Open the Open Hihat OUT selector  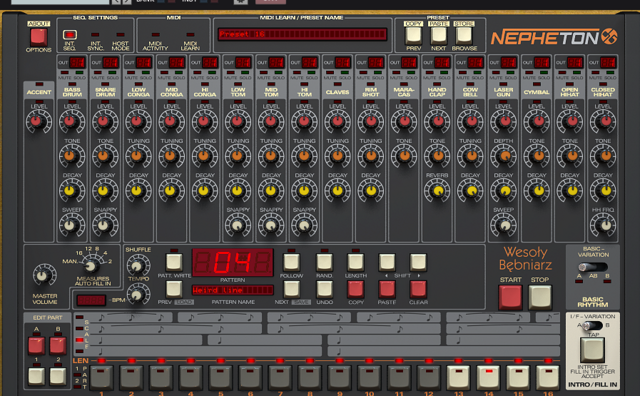point(575,62)
